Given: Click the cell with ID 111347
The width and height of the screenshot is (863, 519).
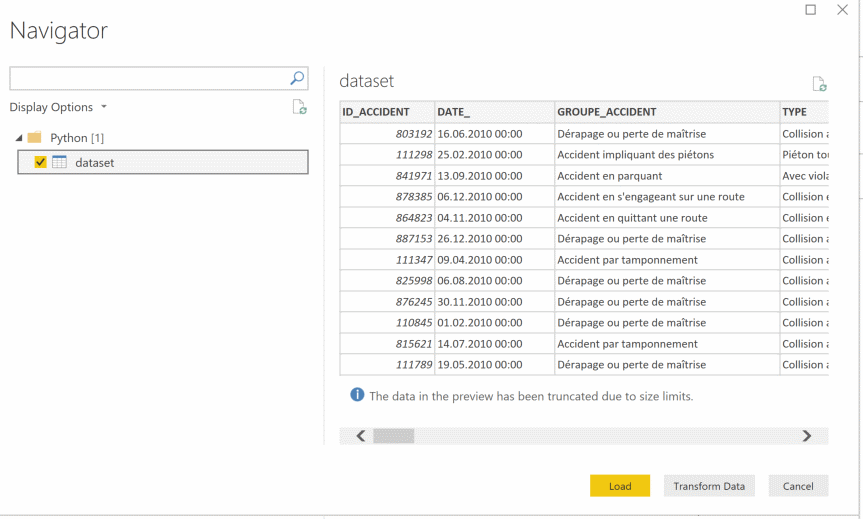Looking at the screenshot, I should (x=387, y=260).
